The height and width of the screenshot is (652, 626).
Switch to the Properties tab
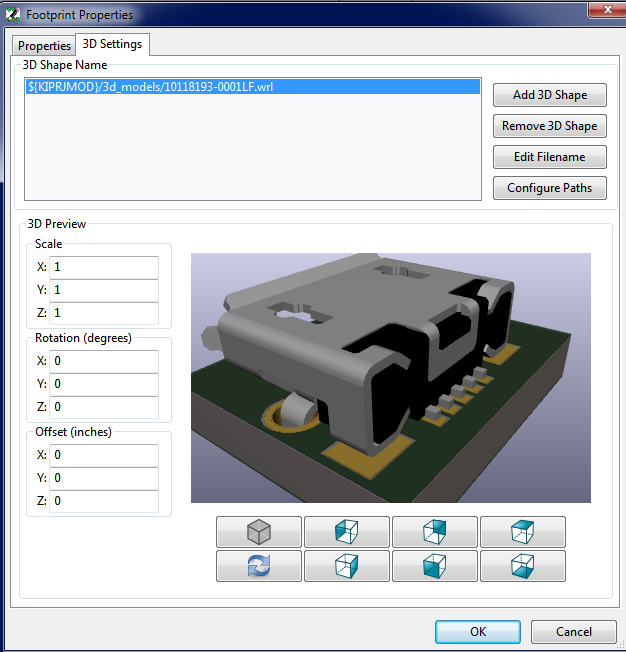click(44, 46)
